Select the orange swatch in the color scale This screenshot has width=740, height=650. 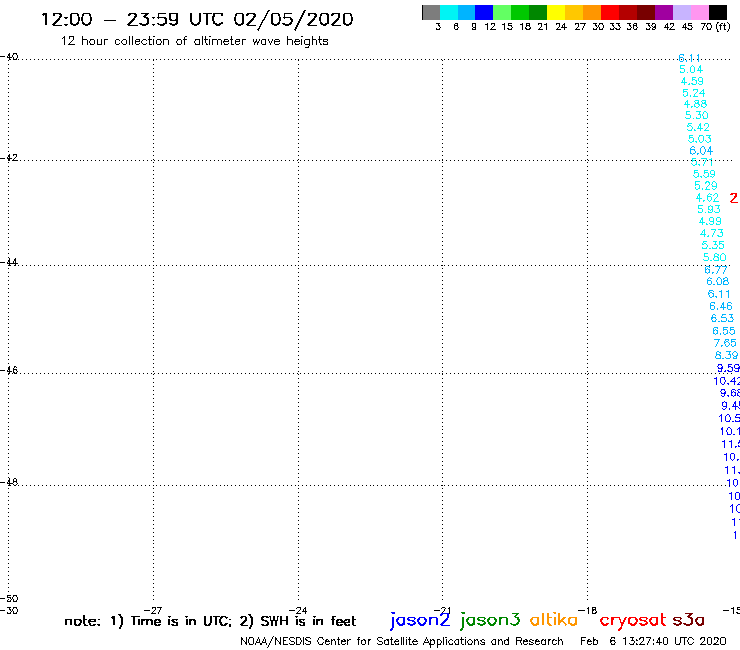tap(592, 12)
